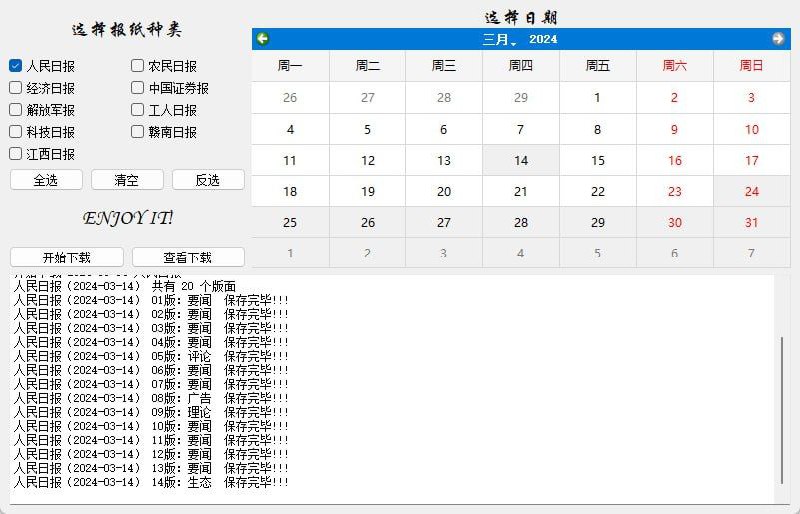Choose March 8 on the calendar

pyautogui.click(x=597, y=129)
